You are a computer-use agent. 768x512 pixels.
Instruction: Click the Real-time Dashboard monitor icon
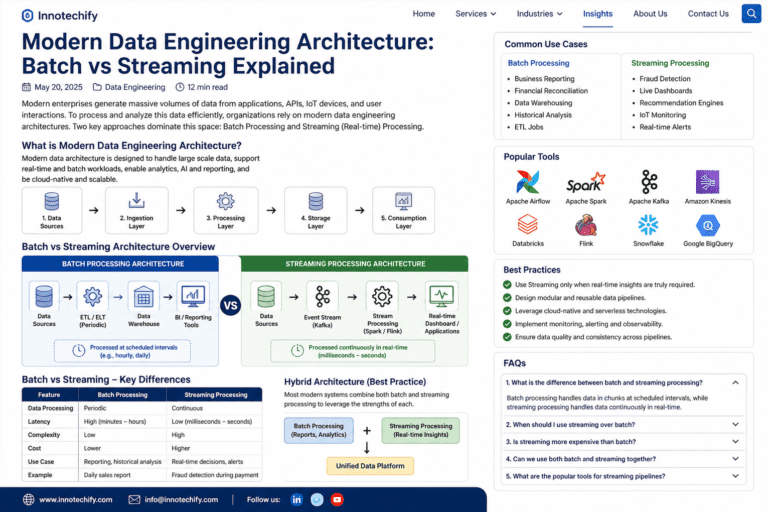tap(442, 296)
